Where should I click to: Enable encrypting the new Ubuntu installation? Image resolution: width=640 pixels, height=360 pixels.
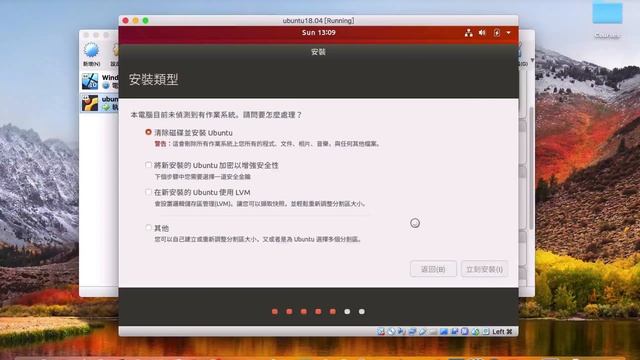[148, 165]
